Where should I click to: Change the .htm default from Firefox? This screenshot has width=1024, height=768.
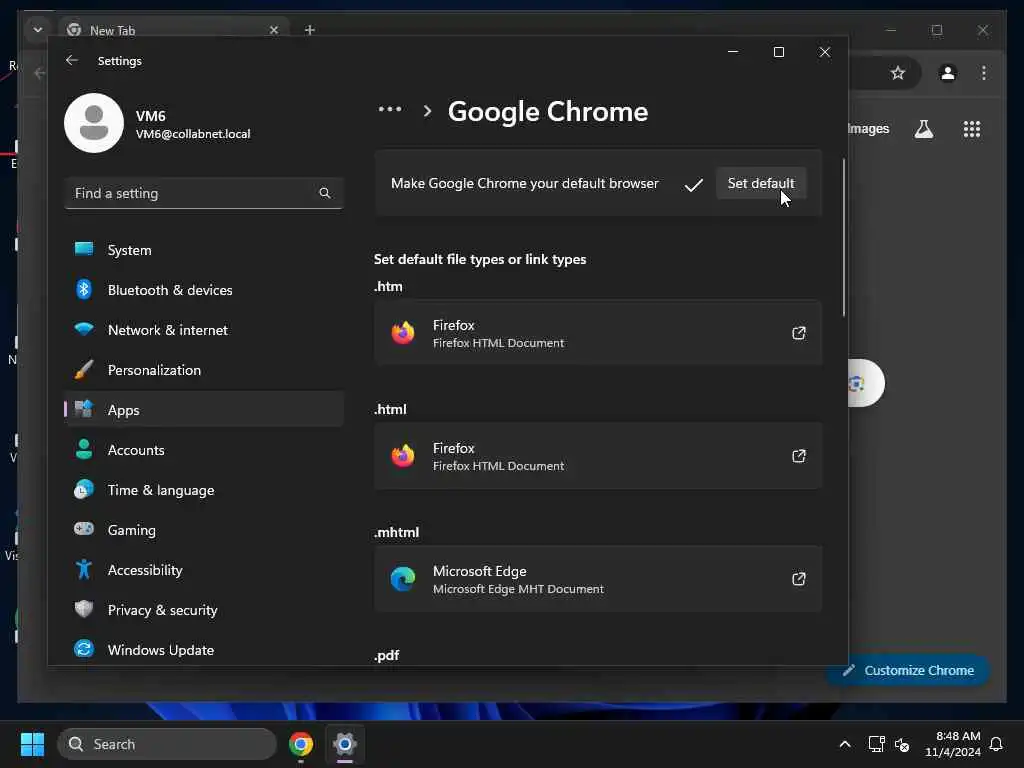pos(598,333)
